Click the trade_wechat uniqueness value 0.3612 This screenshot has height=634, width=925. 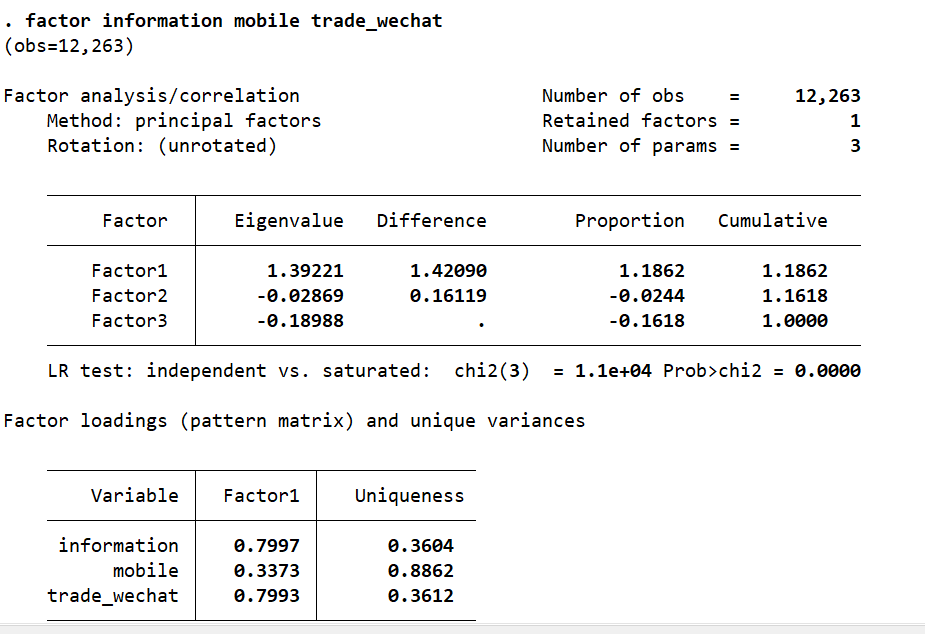(x=420, y=596)
